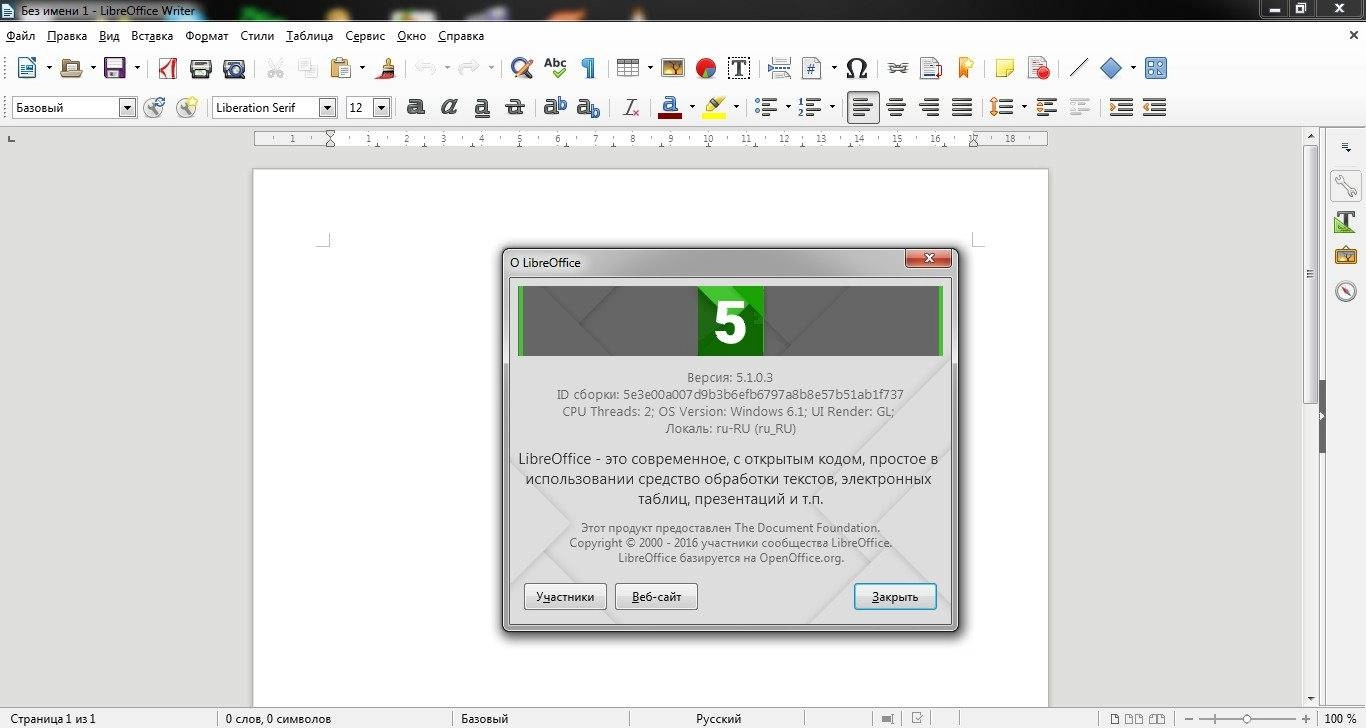Open paragraph style dropdown Базовый

click(127, 107)
